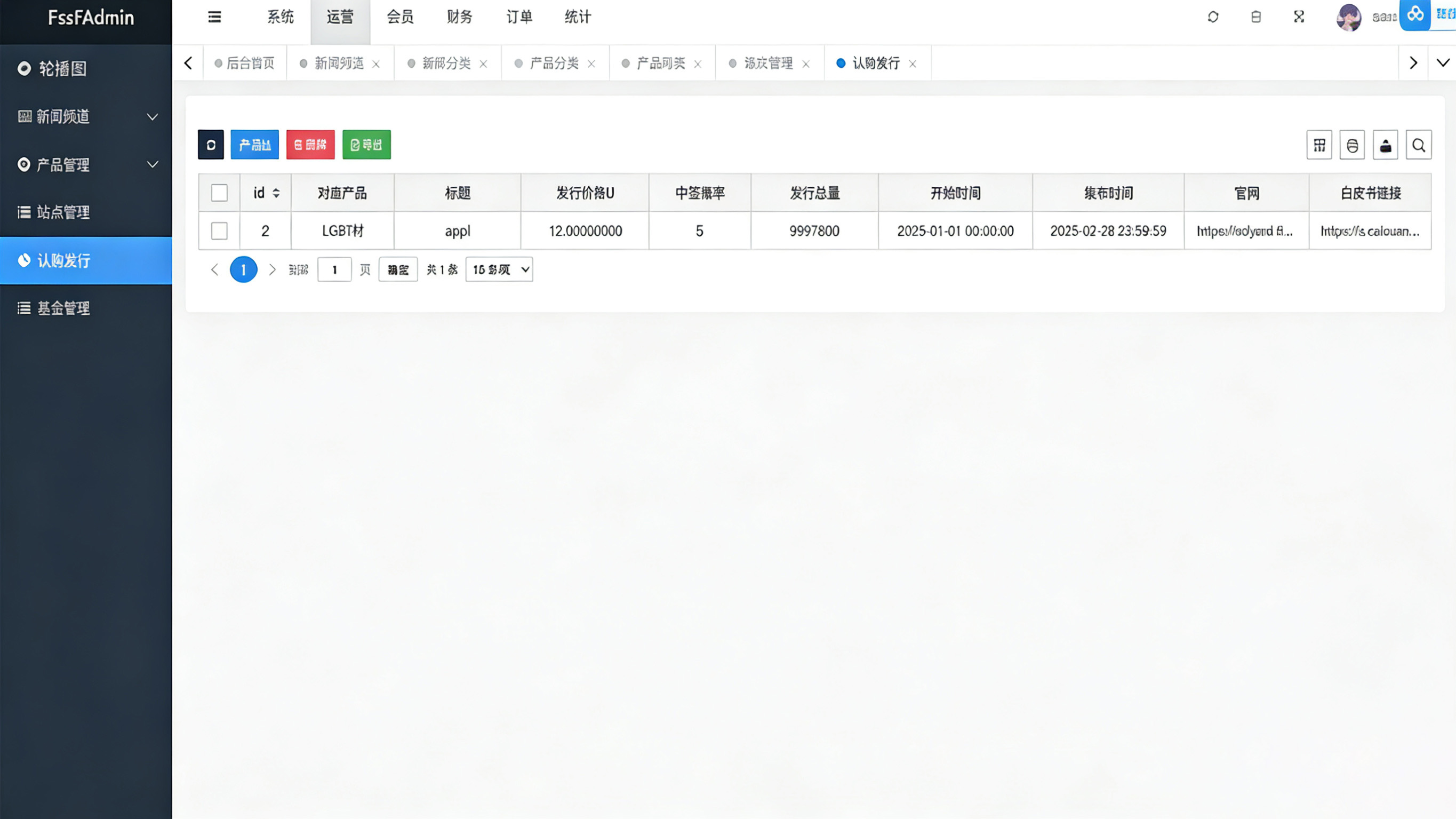
Task: Click the red delete button
Action: tap(310, 145)
